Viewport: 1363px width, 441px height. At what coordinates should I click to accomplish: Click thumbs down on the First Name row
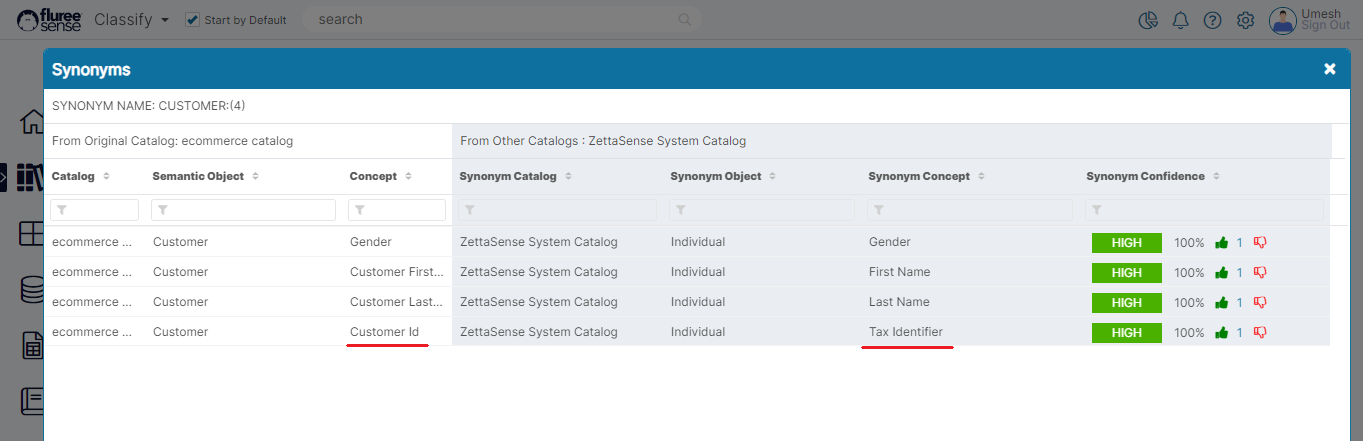[x=1260, y=272]
